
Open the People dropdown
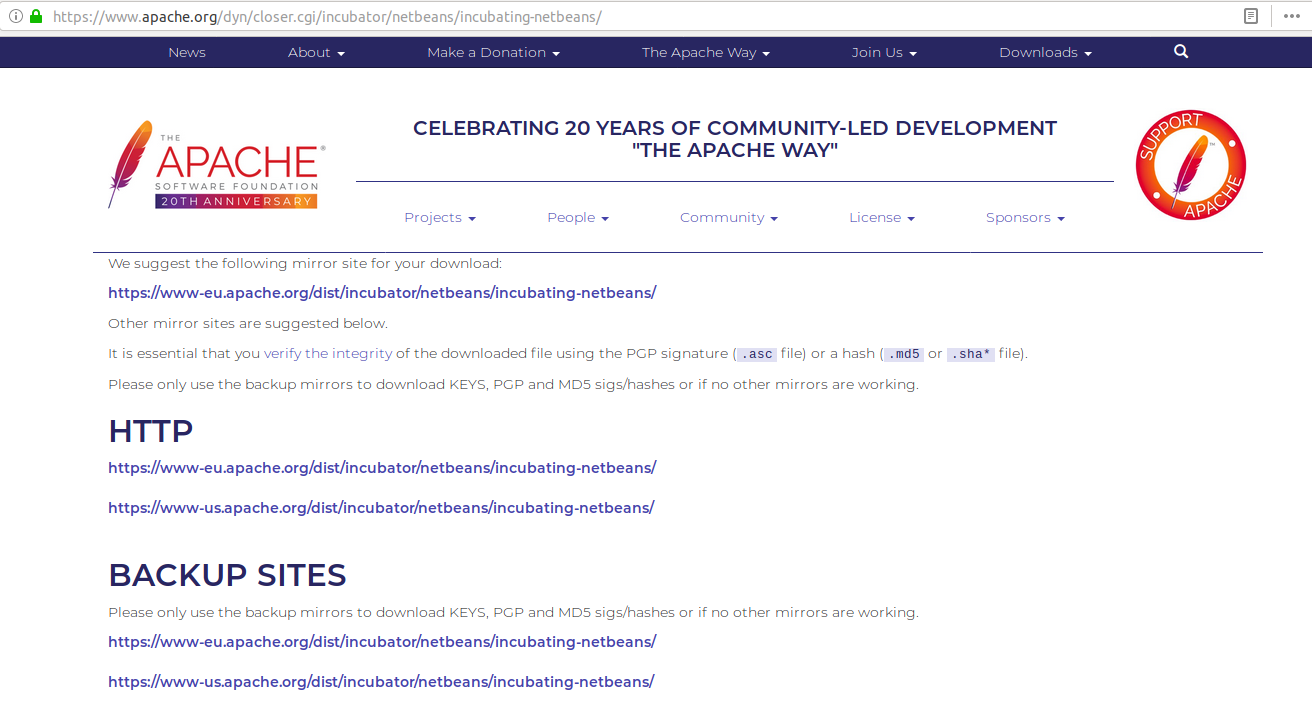click(578, 218)
